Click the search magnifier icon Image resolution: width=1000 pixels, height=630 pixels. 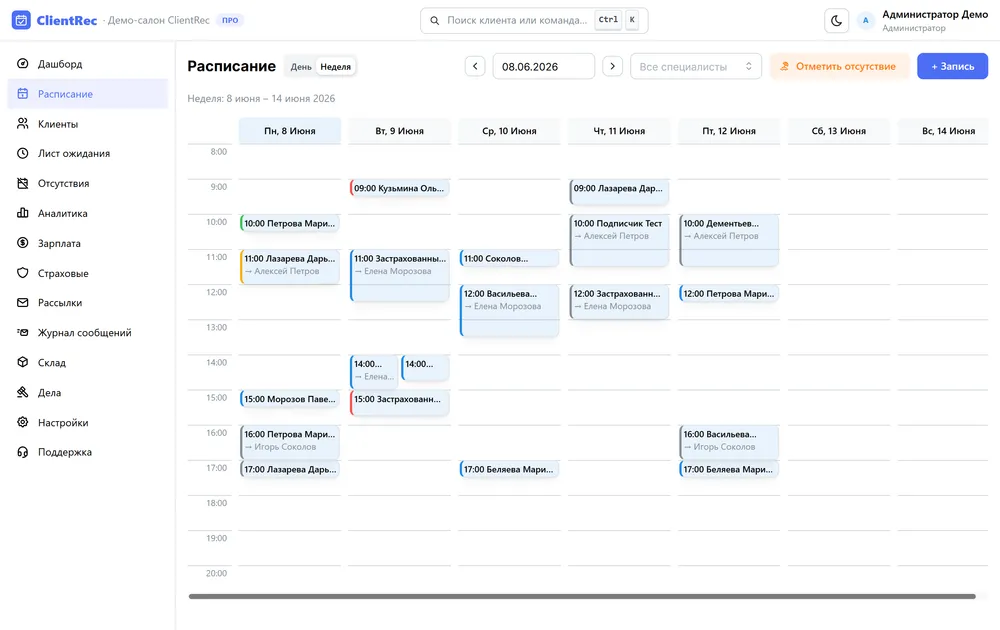[434, 20]
